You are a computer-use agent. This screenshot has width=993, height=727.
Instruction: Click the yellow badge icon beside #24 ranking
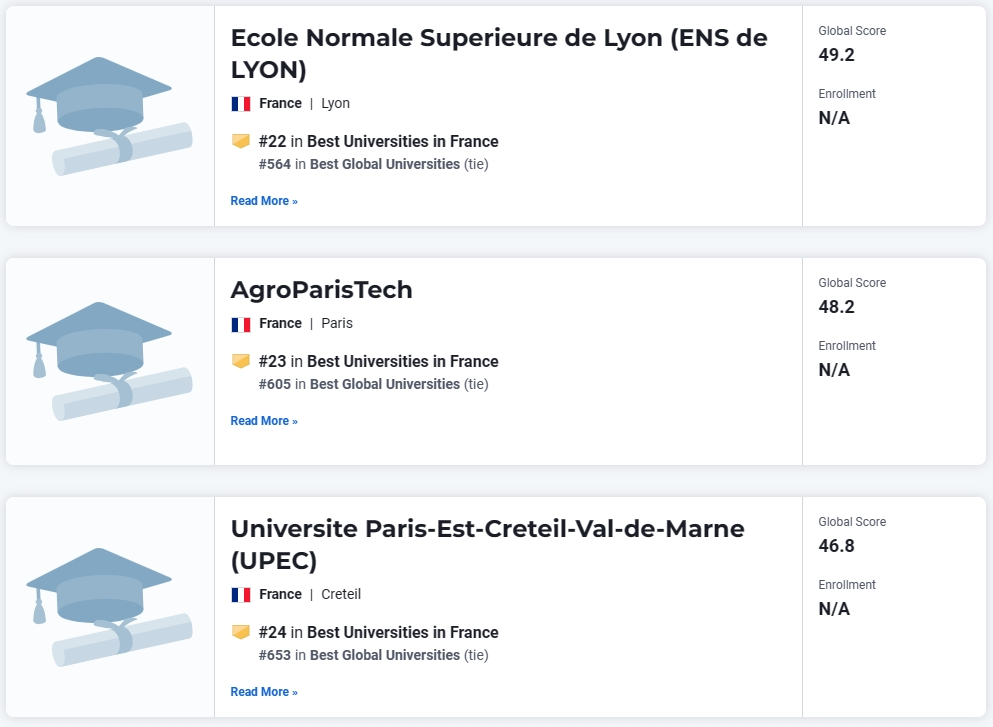click(x=241, y=631)
